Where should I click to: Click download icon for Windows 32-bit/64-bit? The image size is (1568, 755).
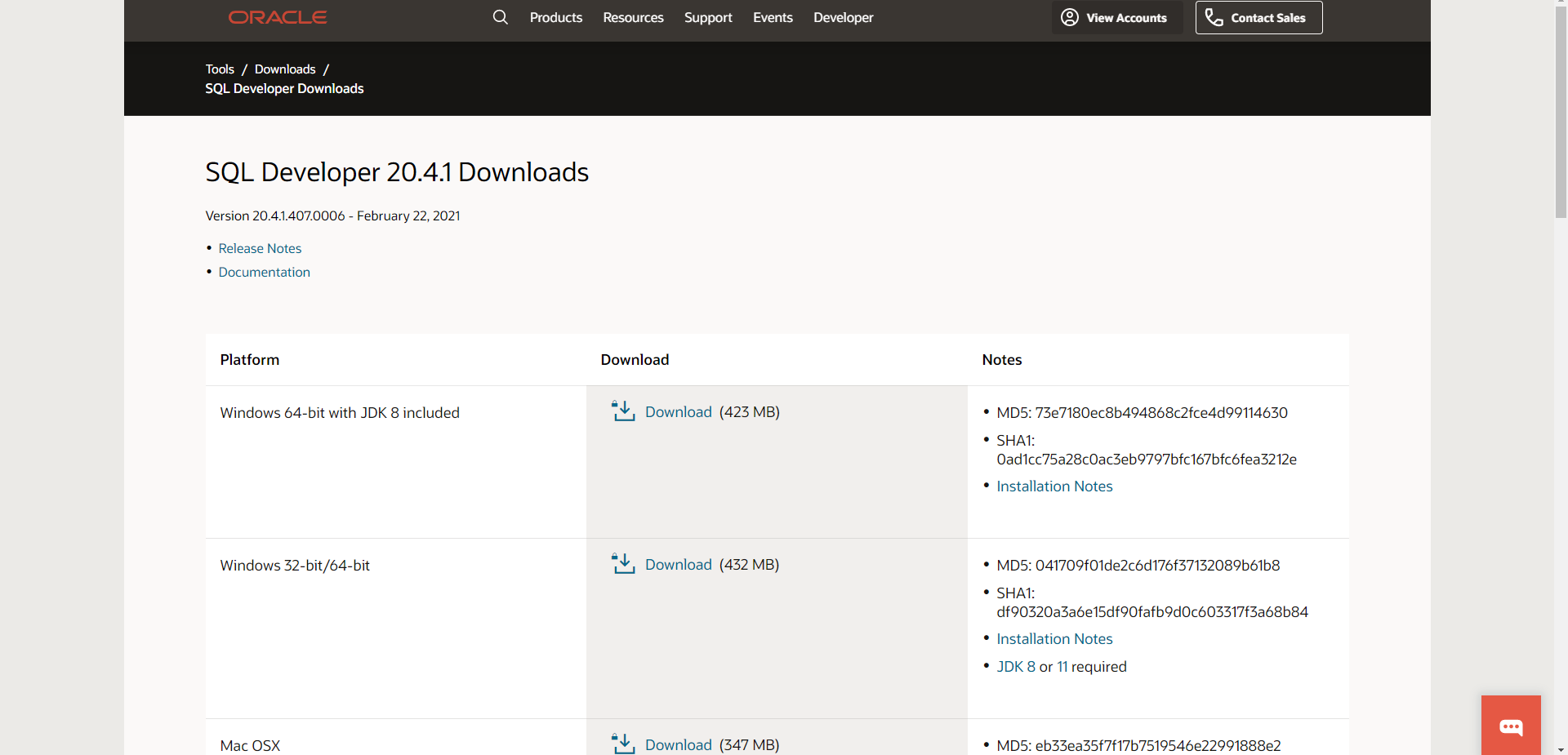623,564
